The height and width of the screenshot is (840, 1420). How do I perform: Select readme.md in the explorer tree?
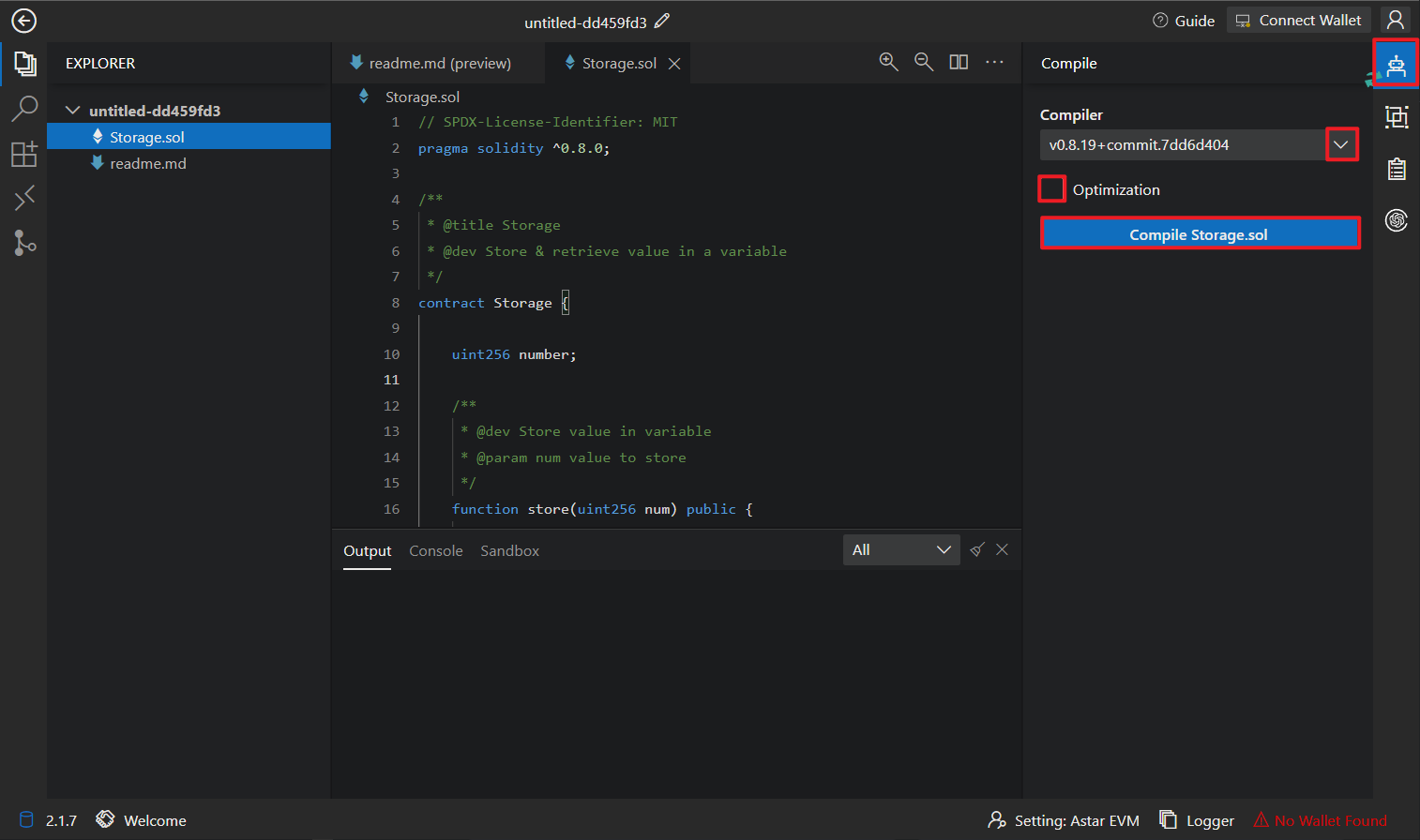tap(148, 163)
